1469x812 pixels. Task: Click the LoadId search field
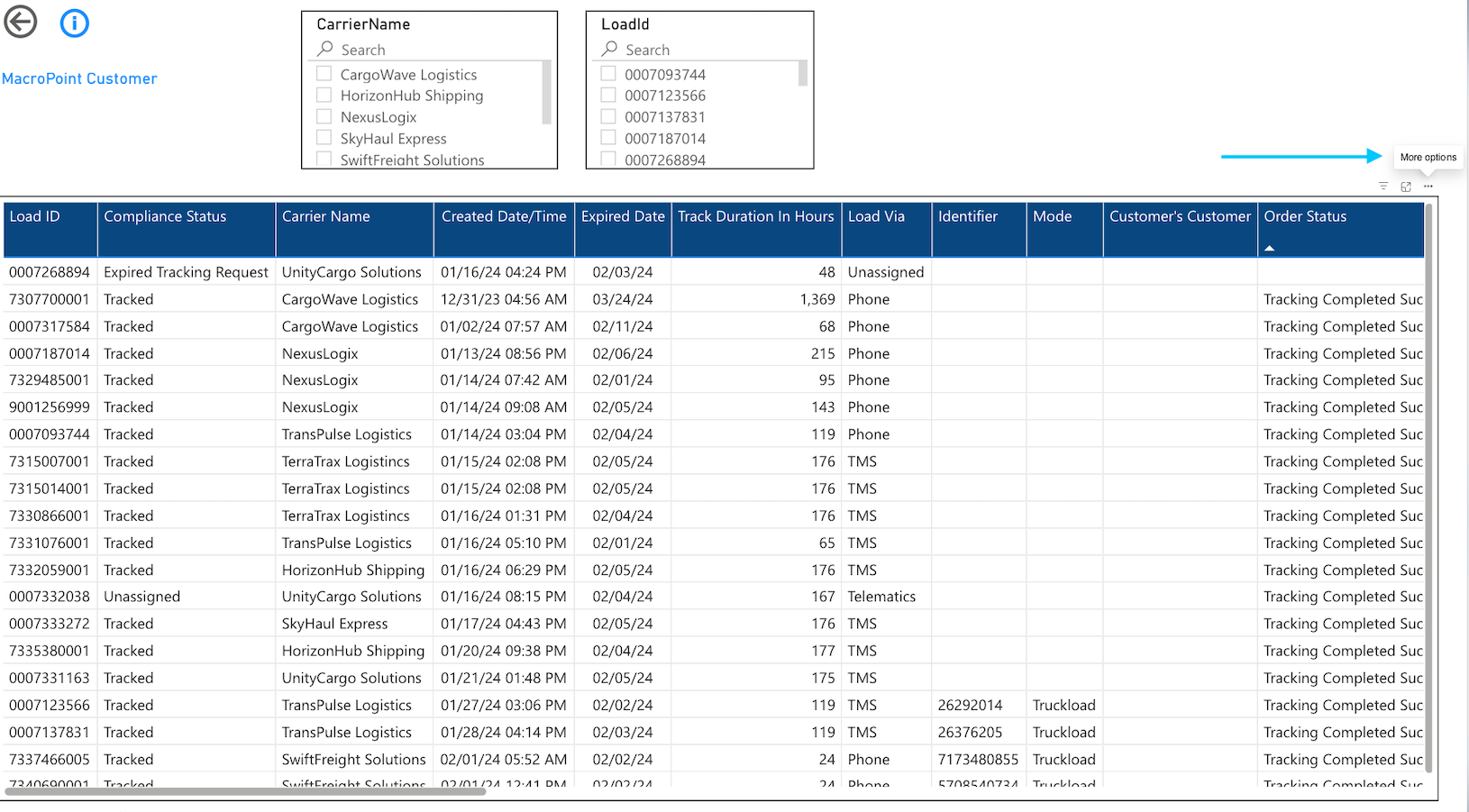coord(702,50)
